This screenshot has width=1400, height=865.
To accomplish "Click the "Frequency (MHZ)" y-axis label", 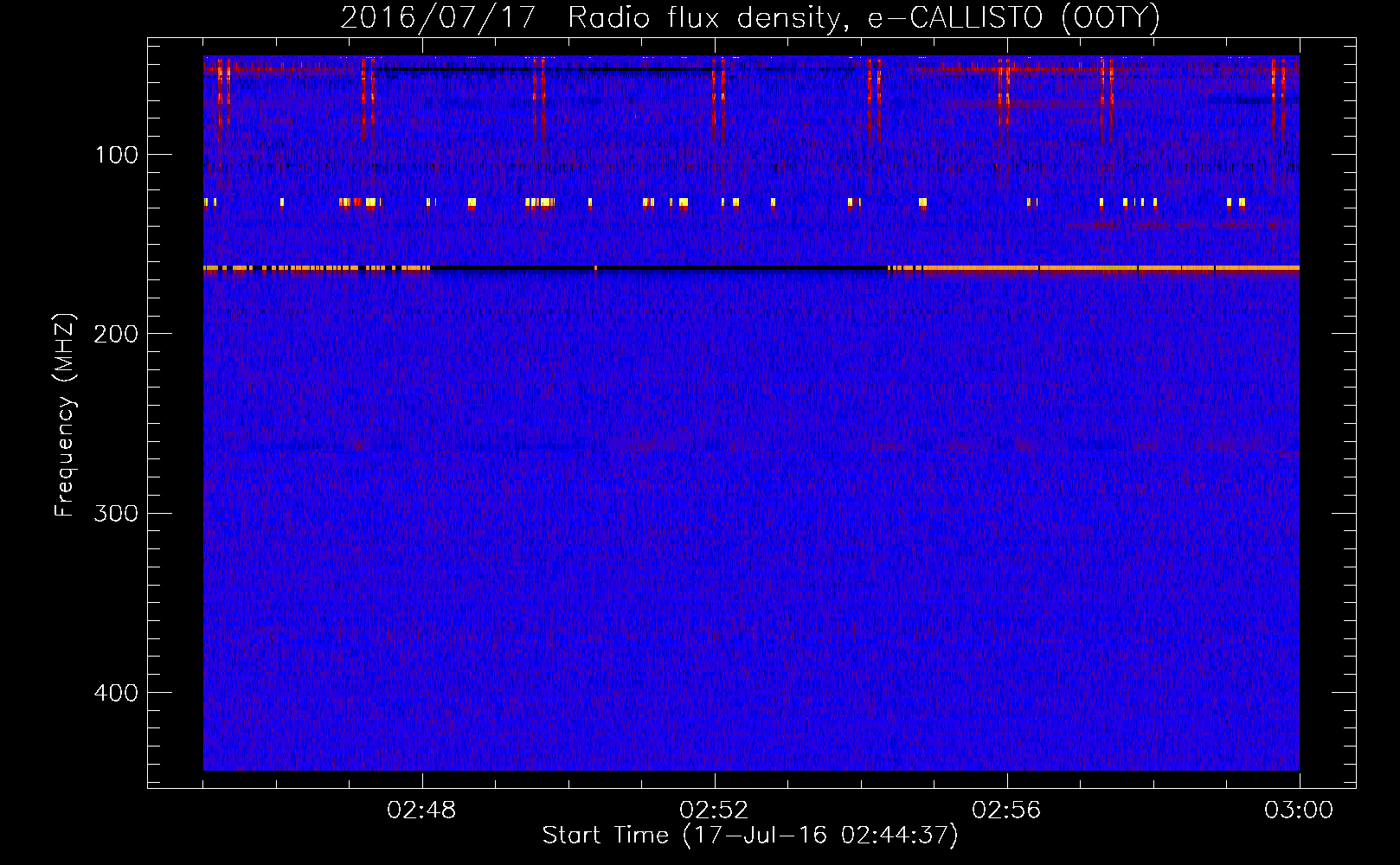I will tap(65, 414).
